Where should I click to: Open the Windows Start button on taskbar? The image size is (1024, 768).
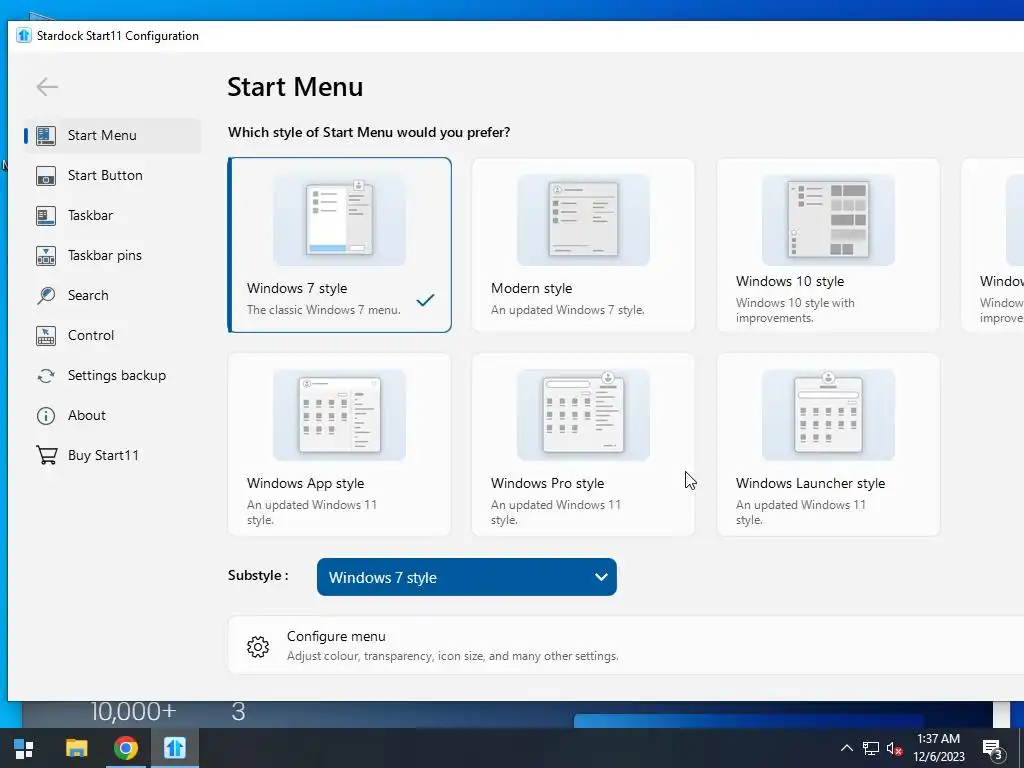[24, 748]
